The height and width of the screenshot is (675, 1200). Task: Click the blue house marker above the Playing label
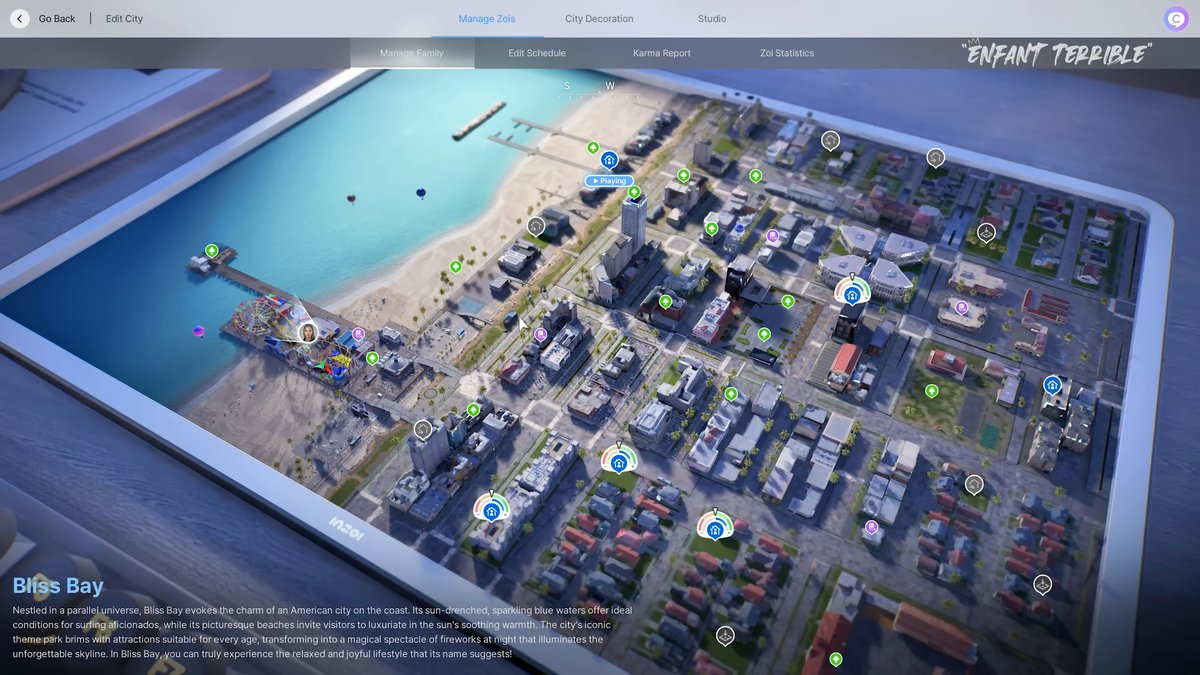coord(609,159)
